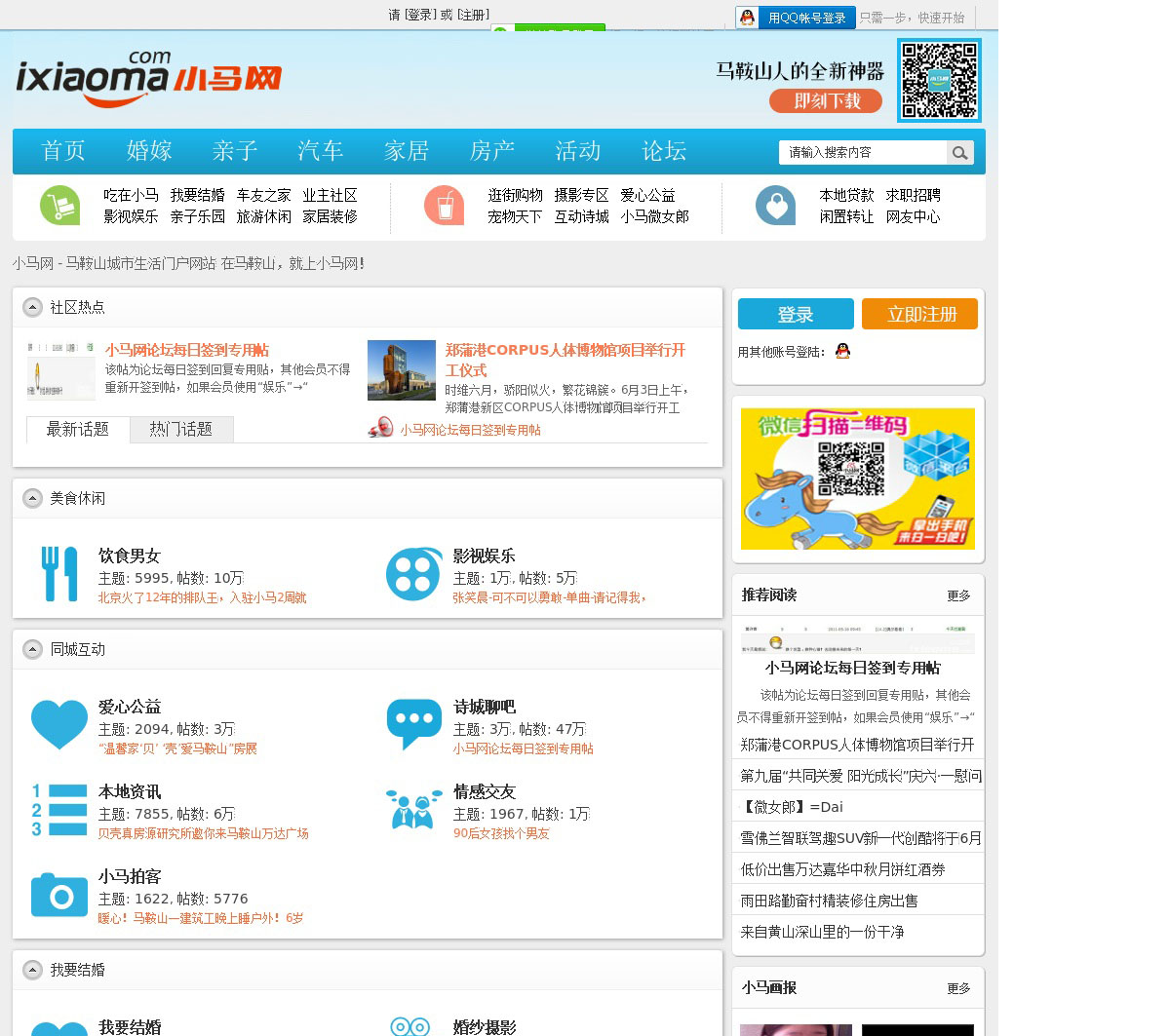
Task: Collapse the 我要结婚 section
Action: [33, 970]
